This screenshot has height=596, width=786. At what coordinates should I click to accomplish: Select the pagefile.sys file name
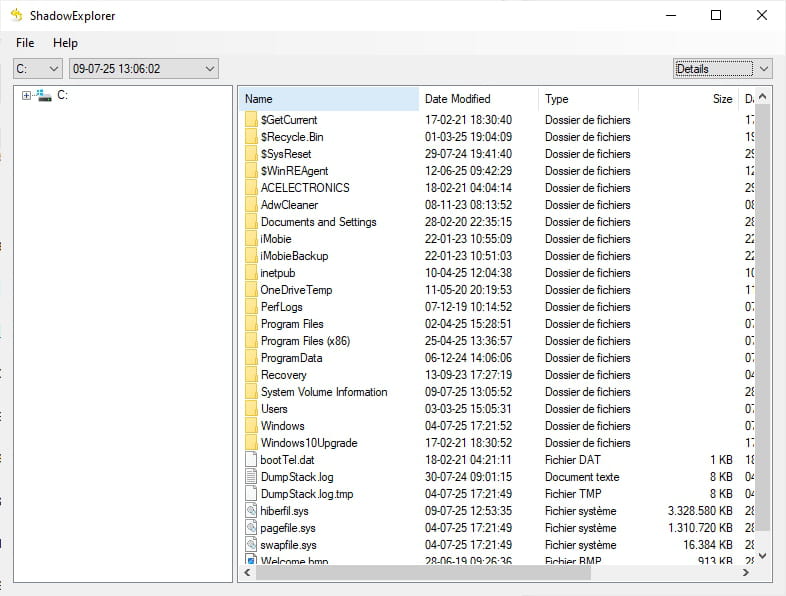288,528
